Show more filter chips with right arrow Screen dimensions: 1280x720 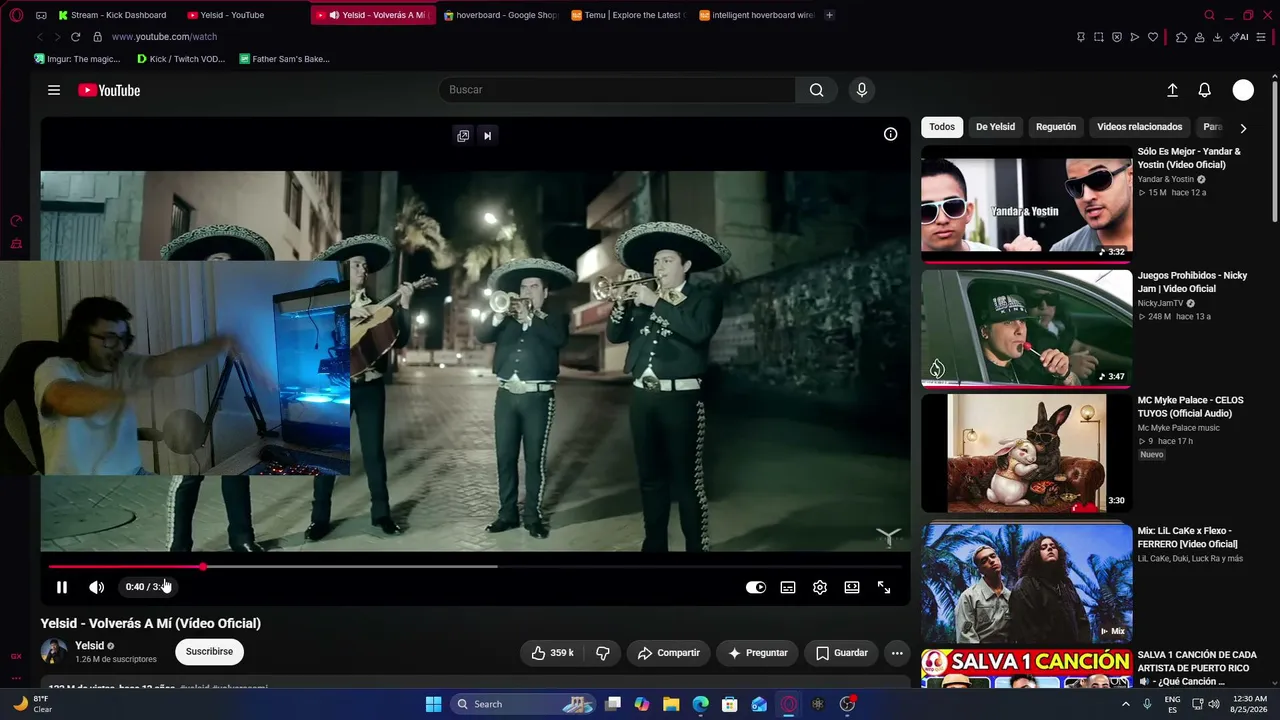pyautogui.click(x=1243, y=128)
